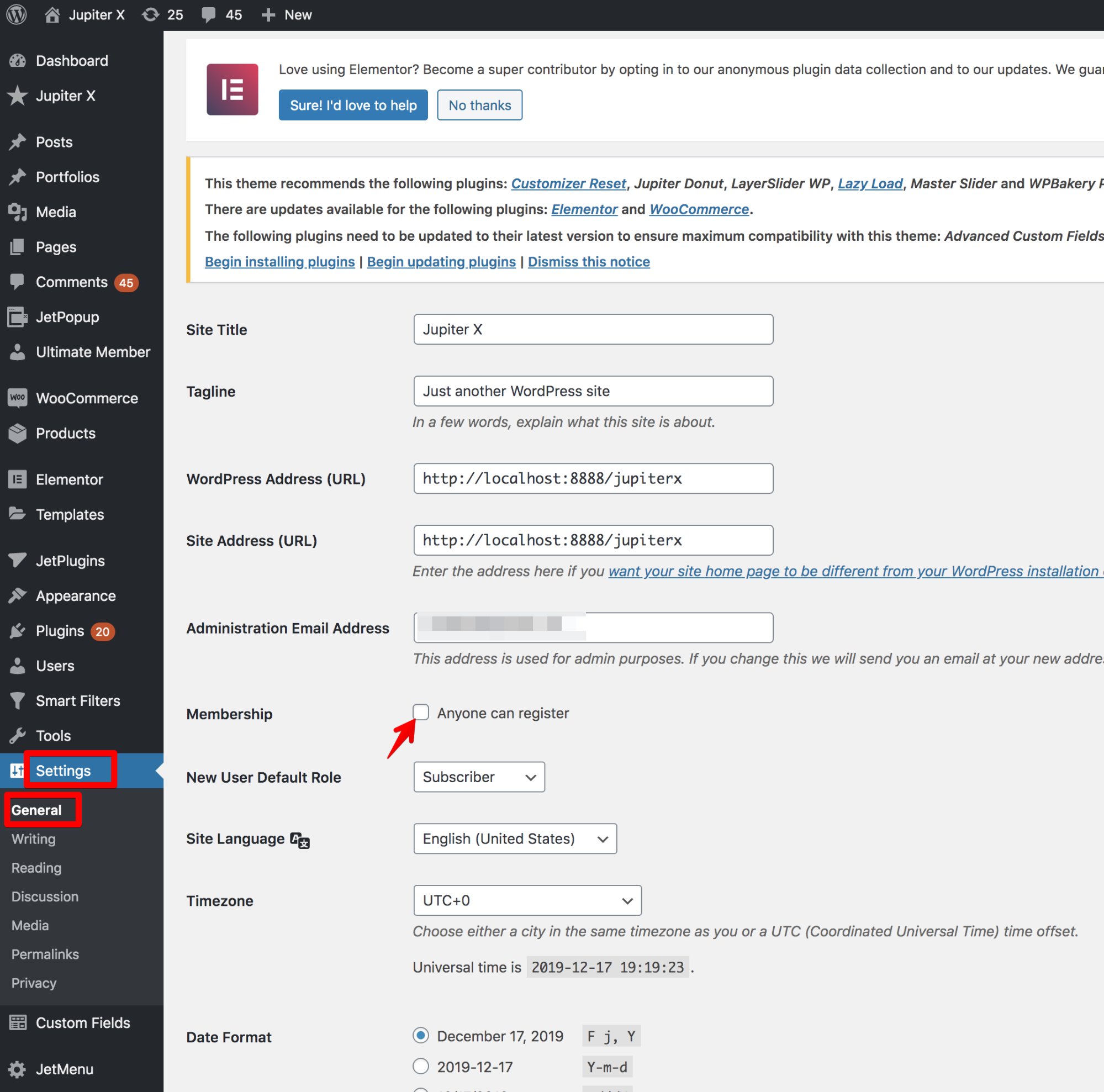Open the New User Default Role dropdown
Viewport: 1104px width, 1092px height.
tap(479, 777)
